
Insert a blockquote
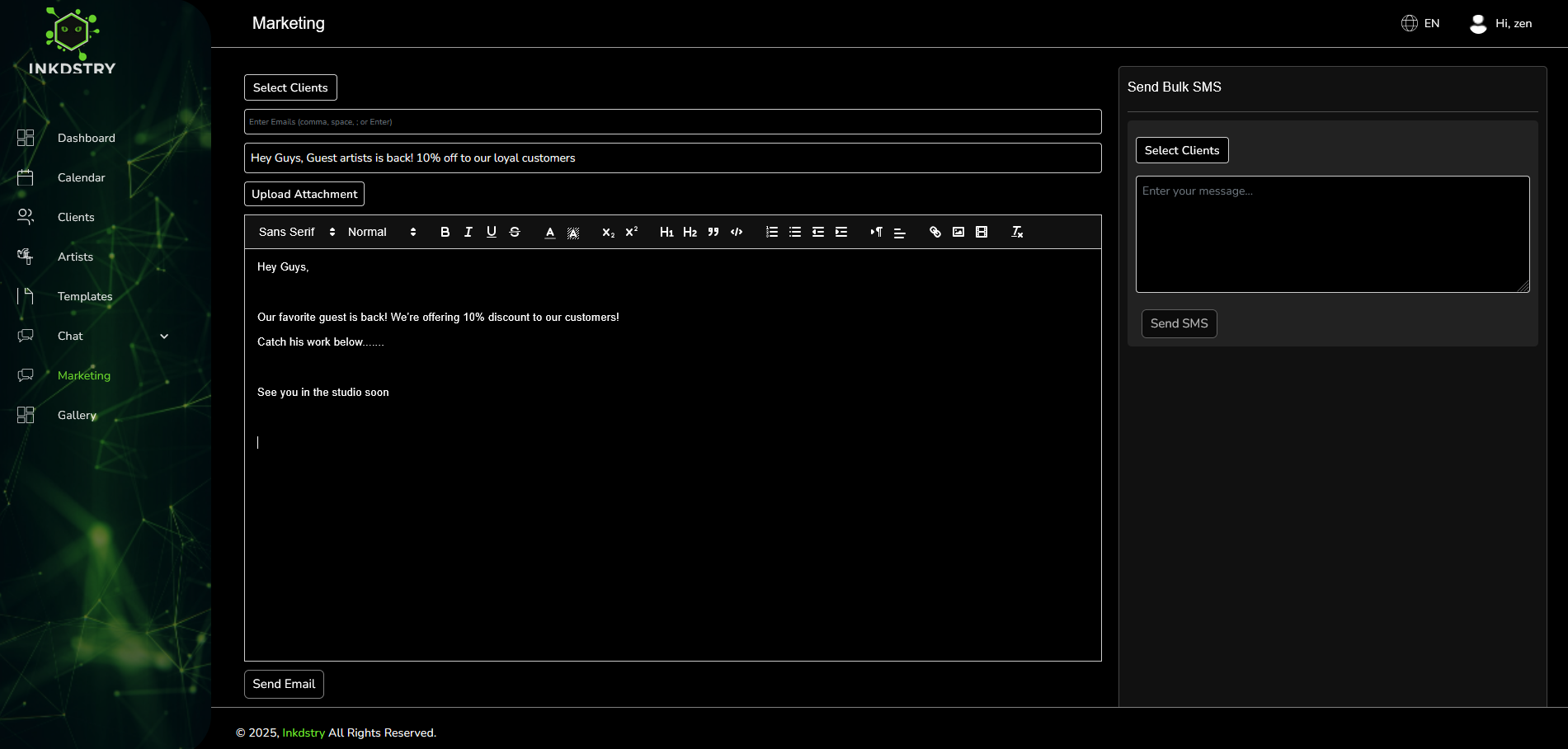tap(713, 232)
